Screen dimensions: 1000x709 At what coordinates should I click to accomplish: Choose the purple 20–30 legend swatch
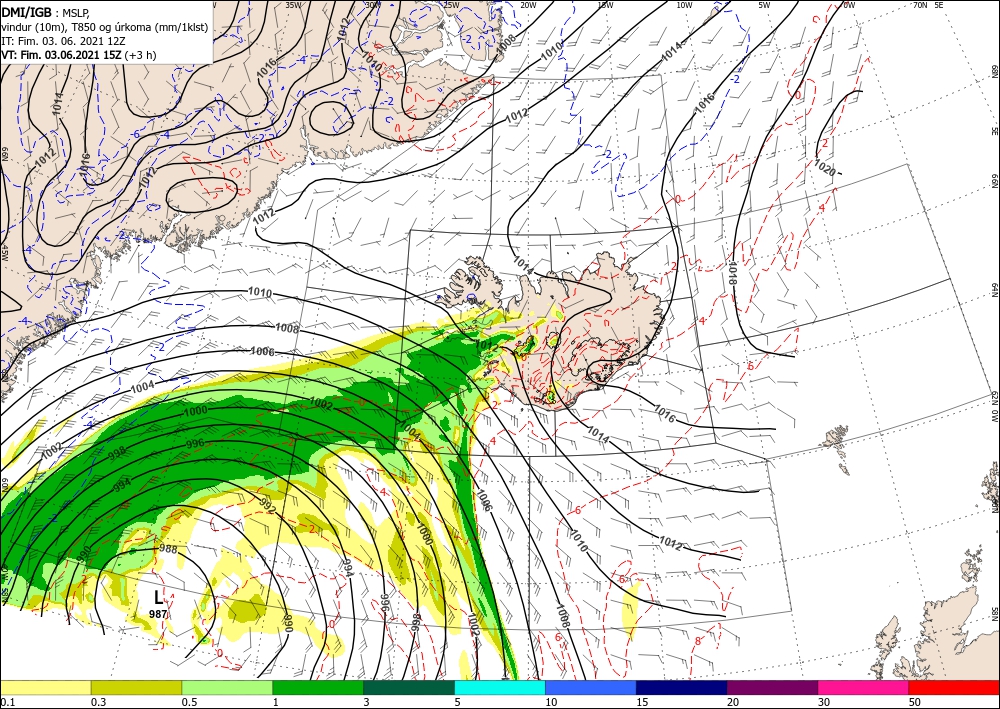(772, 687)
